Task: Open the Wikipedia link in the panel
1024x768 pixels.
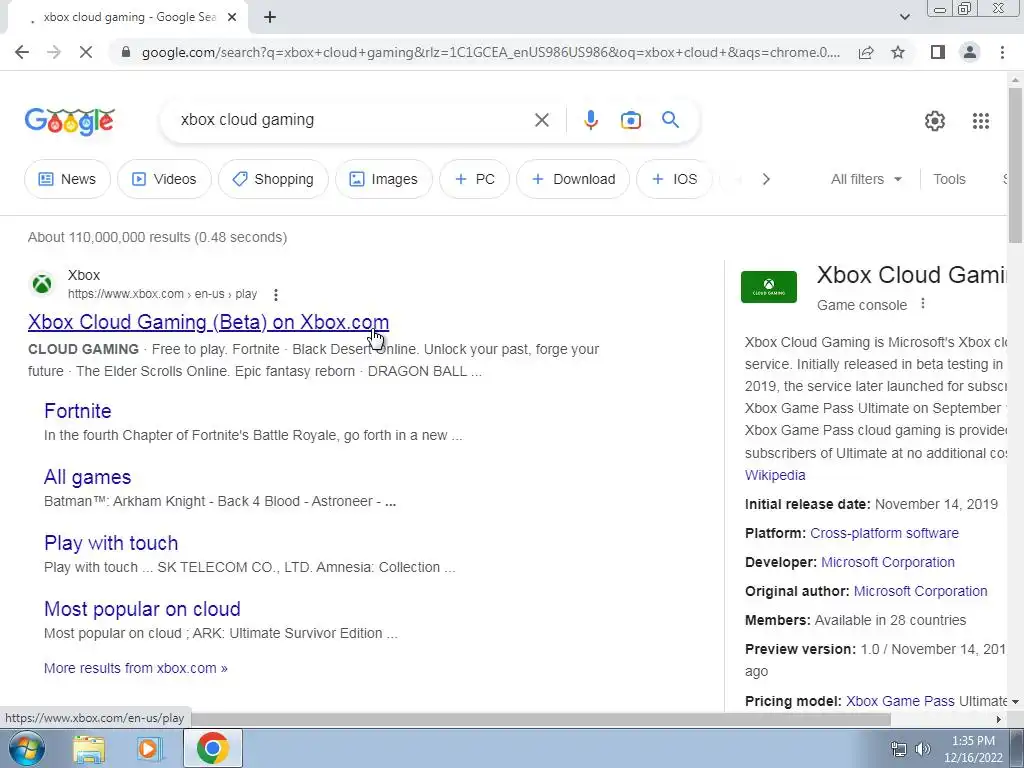Action: point(775,475)
